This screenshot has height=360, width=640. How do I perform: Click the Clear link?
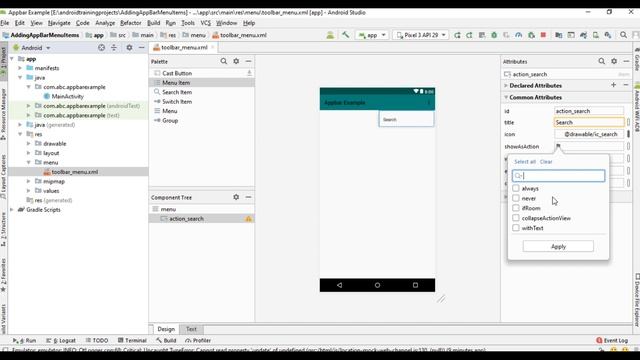click(546, 162)
